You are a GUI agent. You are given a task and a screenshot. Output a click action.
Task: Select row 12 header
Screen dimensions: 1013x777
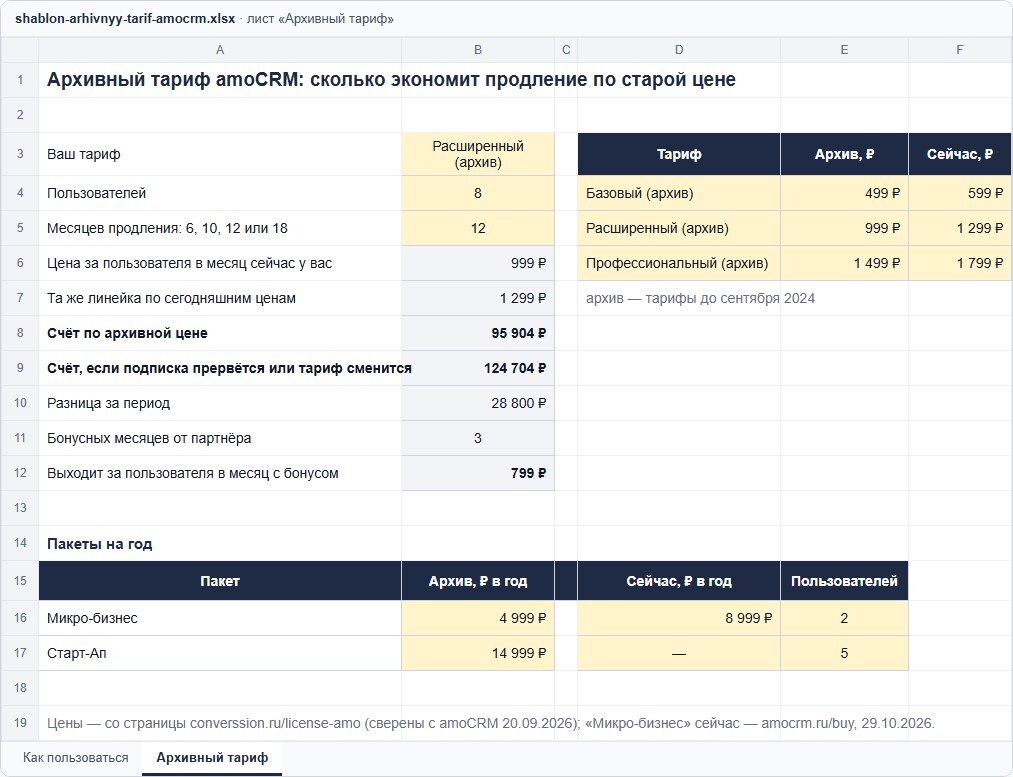pyautogui.click(x=20, y=473)
